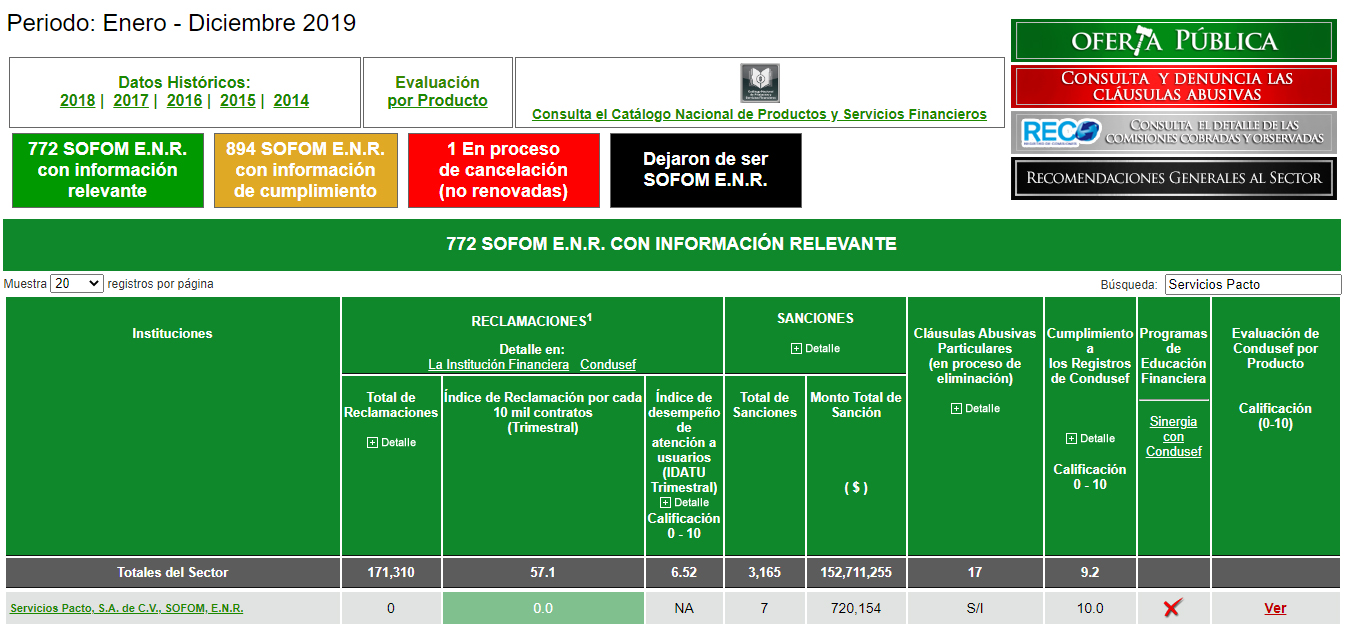Click Índice de Reclamación por cada 10 mil contratos header
Viewport: 1346px width, 634px height.
[543, 412]
